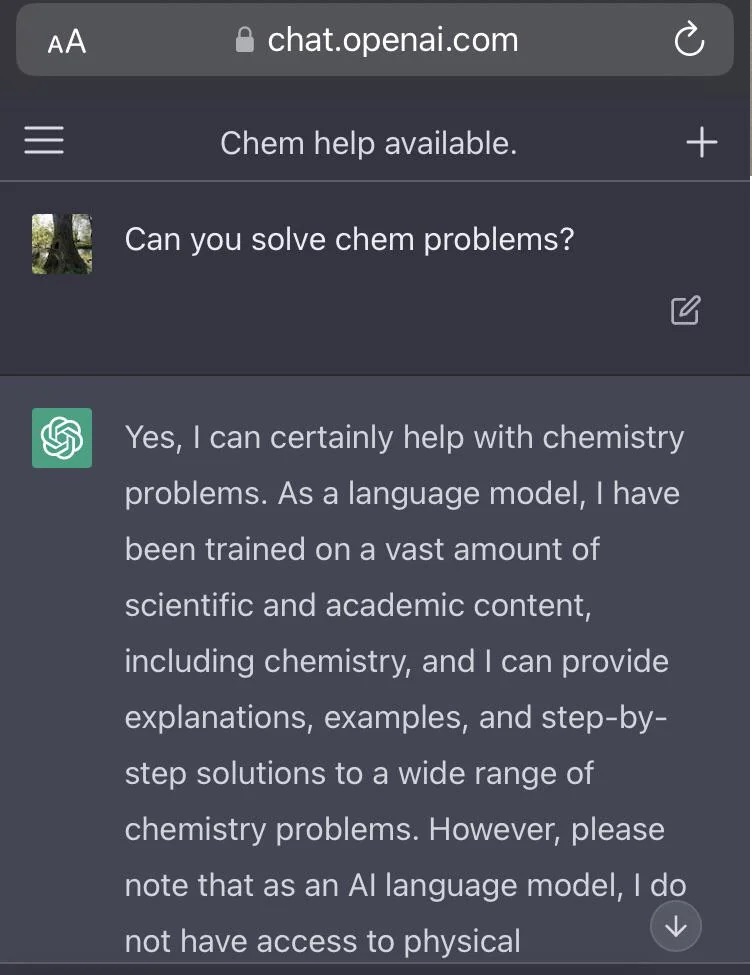
Task: Click the 'chemistry problems. However, please' line
Action: [x=394, y=829]
